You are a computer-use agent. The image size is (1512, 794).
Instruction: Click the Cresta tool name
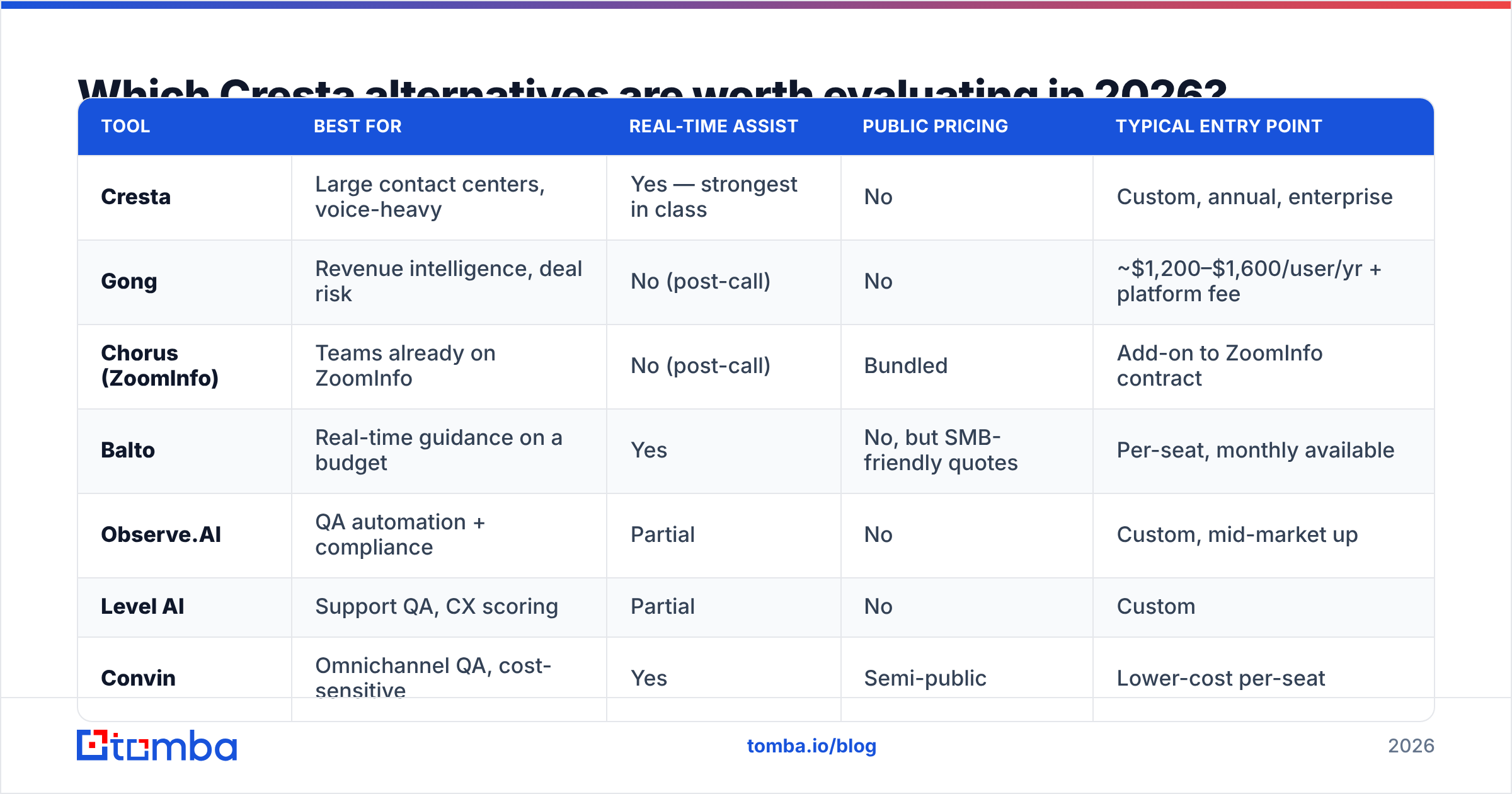tap(136, 197)
